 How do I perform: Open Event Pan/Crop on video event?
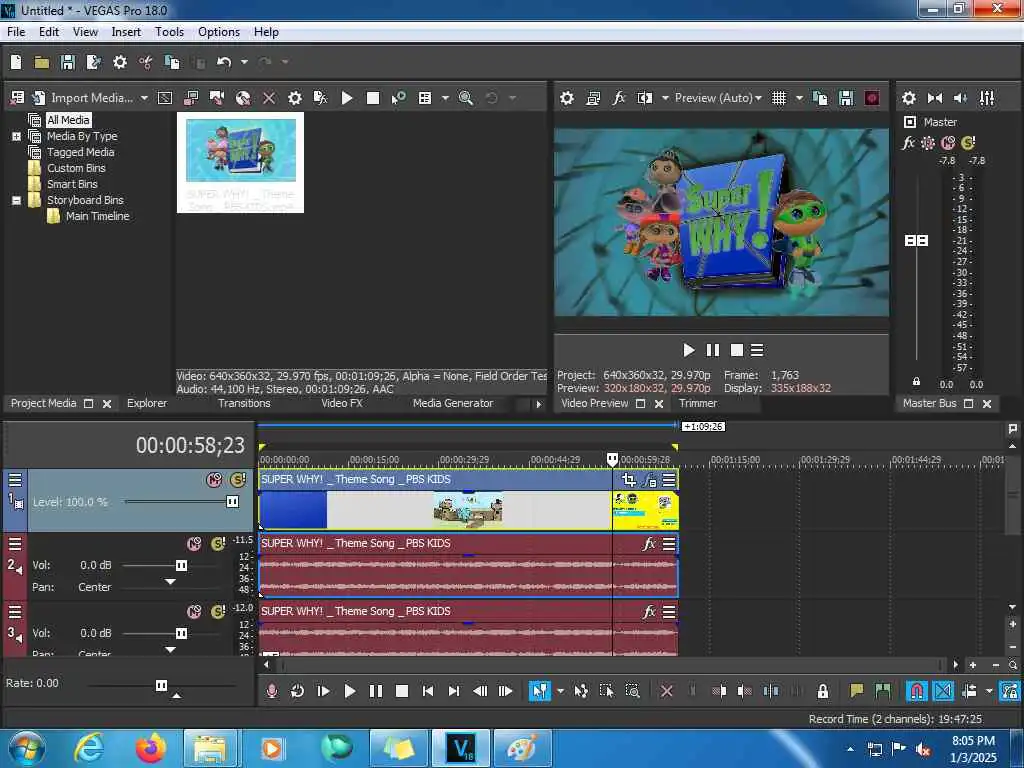point(628,481)
